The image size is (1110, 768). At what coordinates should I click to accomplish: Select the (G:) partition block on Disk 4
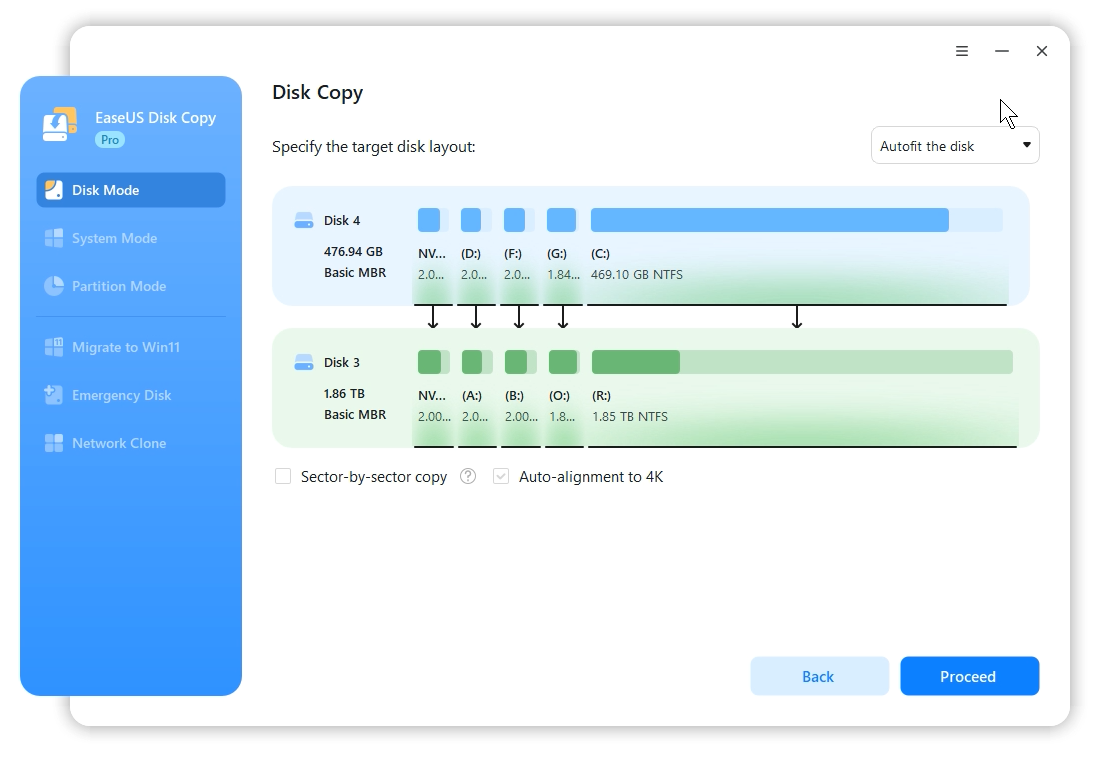561,220
